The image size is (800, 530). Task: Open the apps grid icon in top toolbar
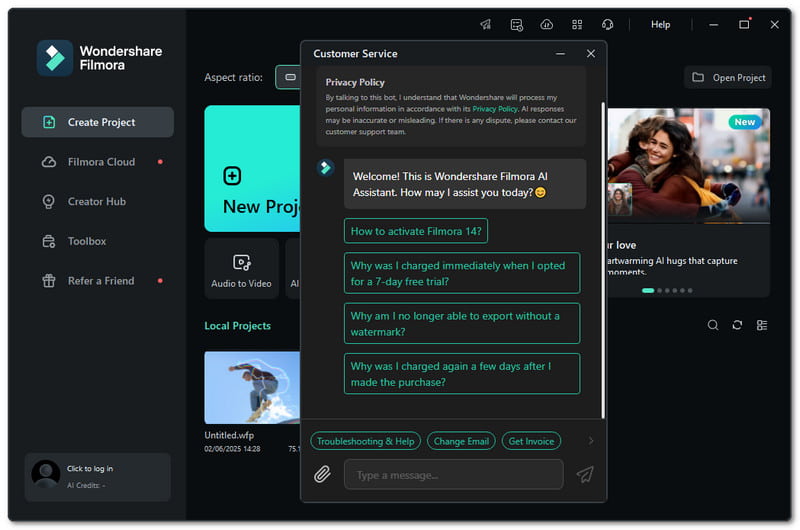click(577, 24)
